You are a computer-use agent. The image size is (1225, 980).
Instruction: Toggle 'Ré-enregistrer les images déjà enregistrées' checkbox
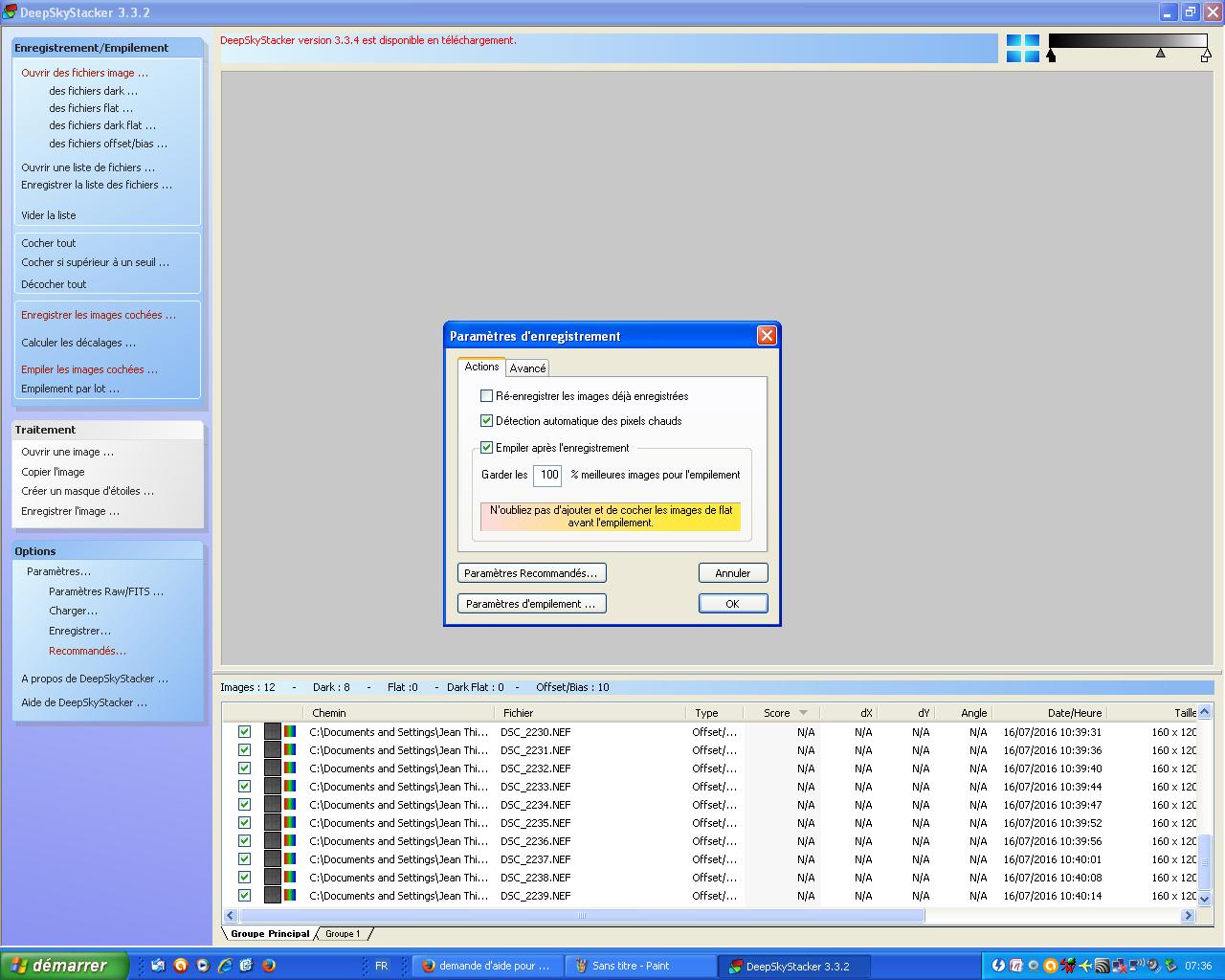click(x=486, y=395)
